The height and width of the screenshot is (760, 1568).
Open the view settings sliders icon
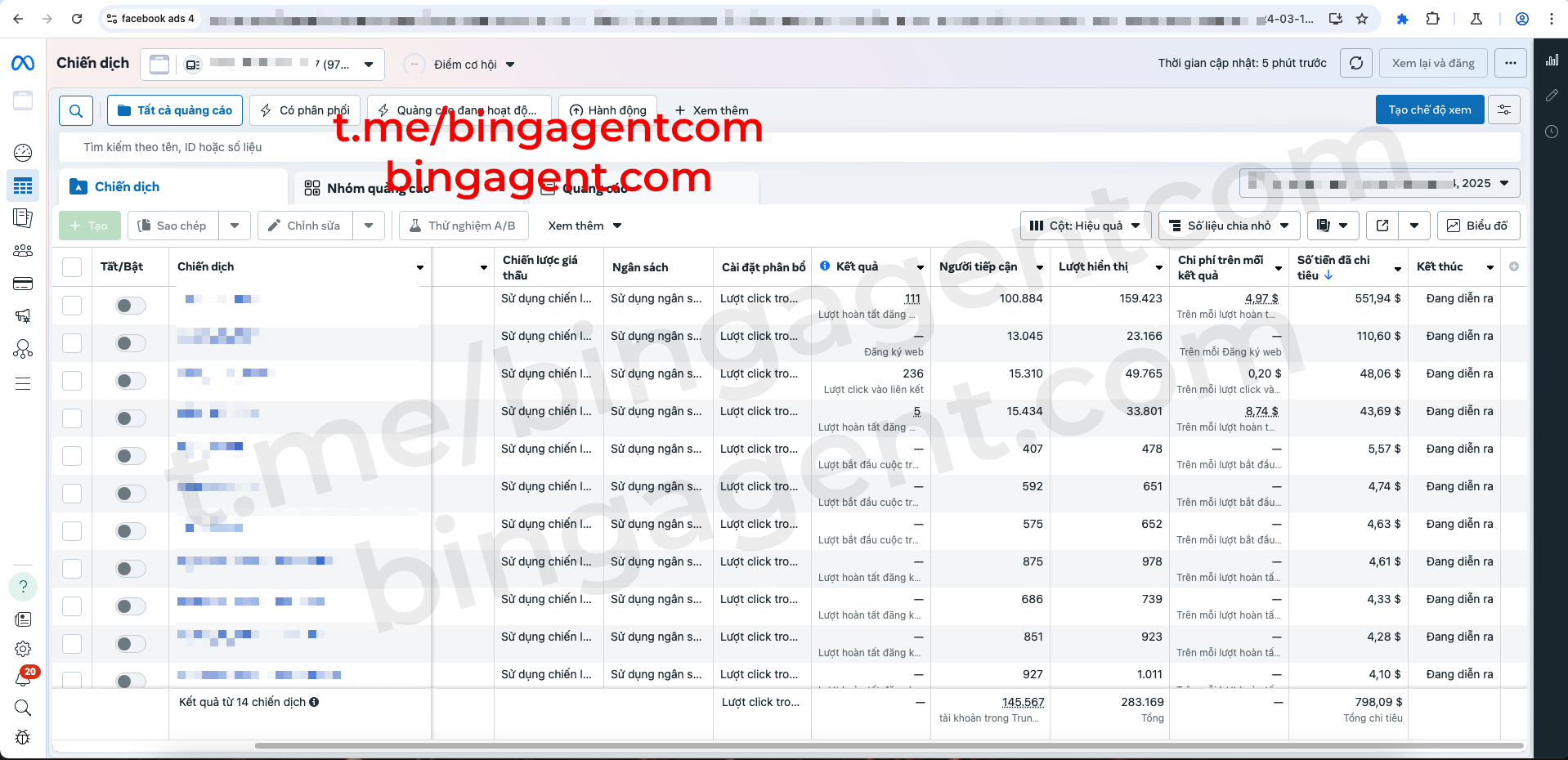point(1504,110)
